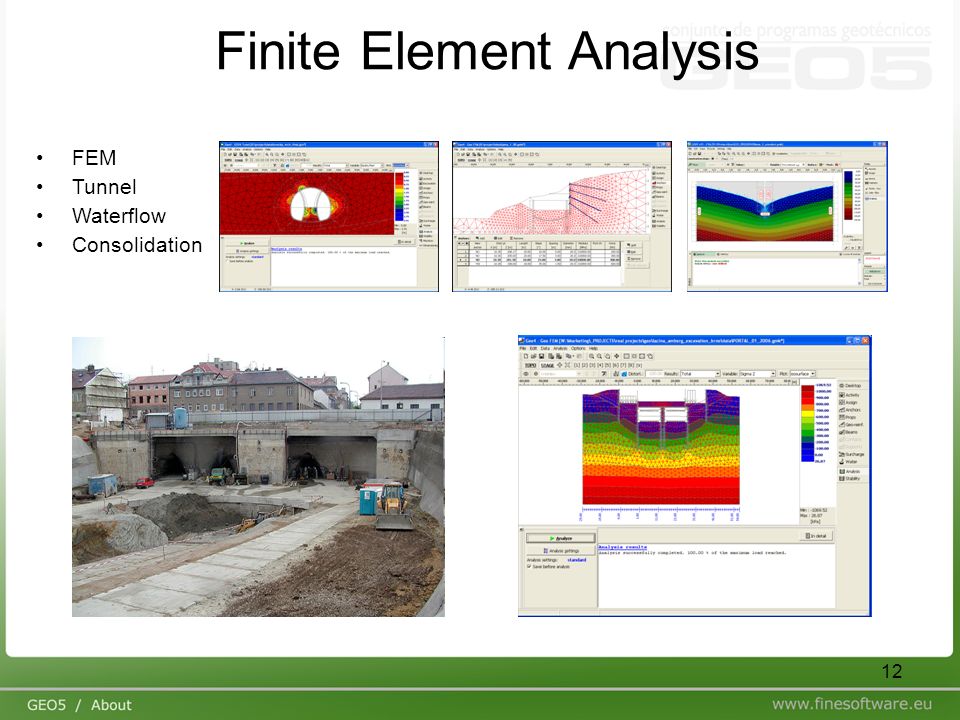Select construction stage [9] button

639,366
